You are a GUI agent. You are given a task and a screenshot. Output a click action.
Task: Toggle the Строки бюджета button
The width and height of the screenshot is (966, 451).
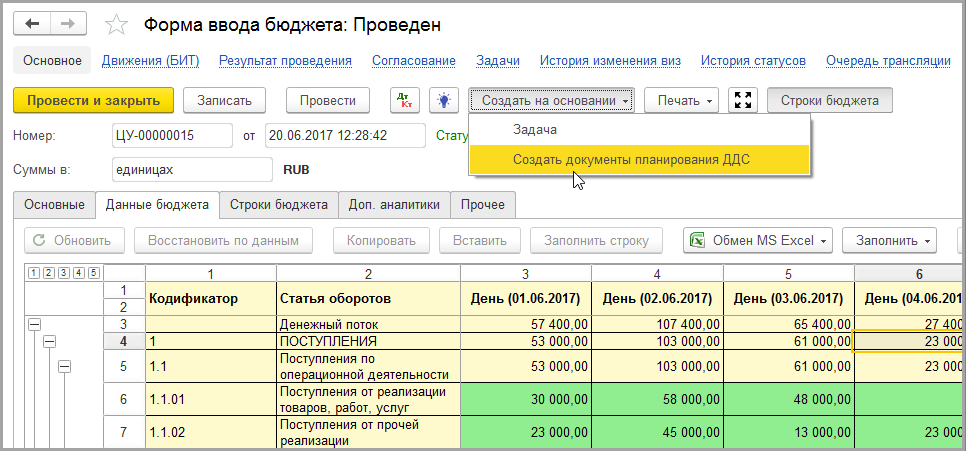(x=829, y=101)
